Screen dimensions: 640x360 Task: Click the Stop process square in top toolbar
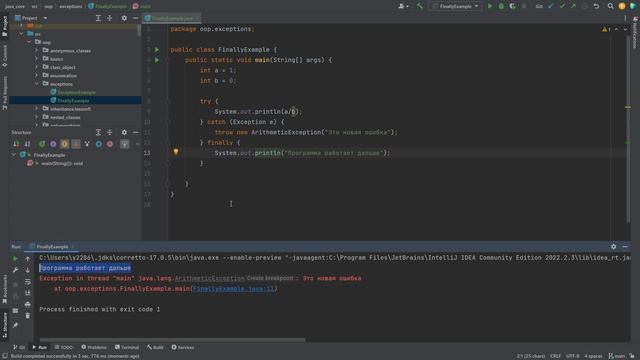[524, 6]
